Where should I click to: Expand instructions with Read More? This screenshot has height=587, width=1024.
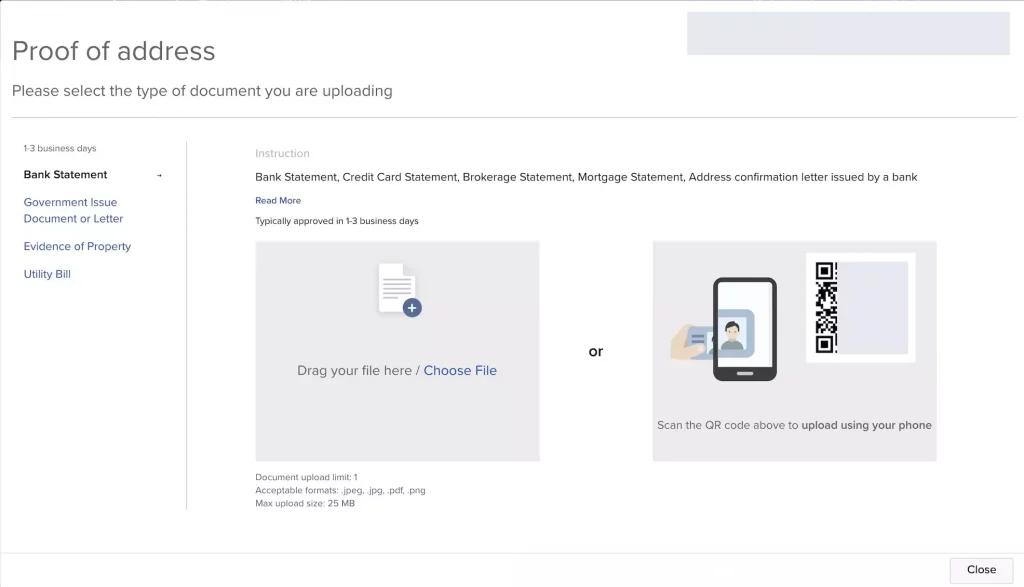click(278, 201)
